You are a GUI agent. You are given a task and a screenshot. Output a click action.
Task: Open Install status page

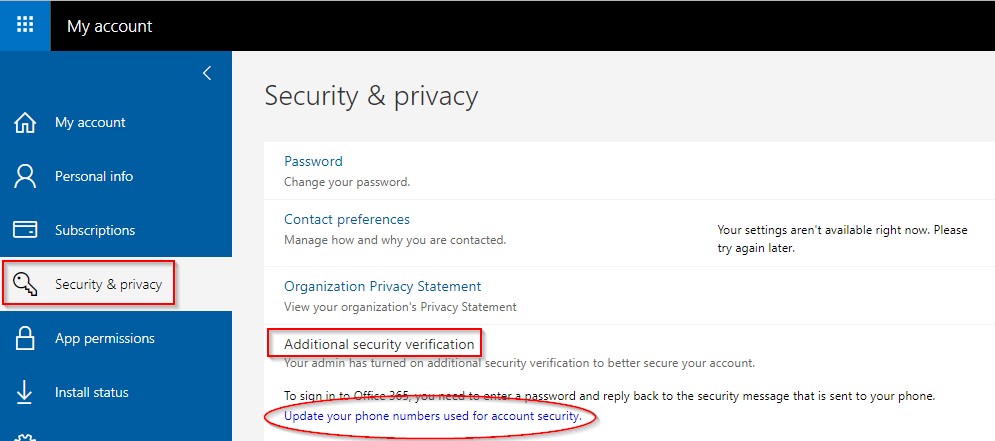pyautogui.click(x=91, y=392)
